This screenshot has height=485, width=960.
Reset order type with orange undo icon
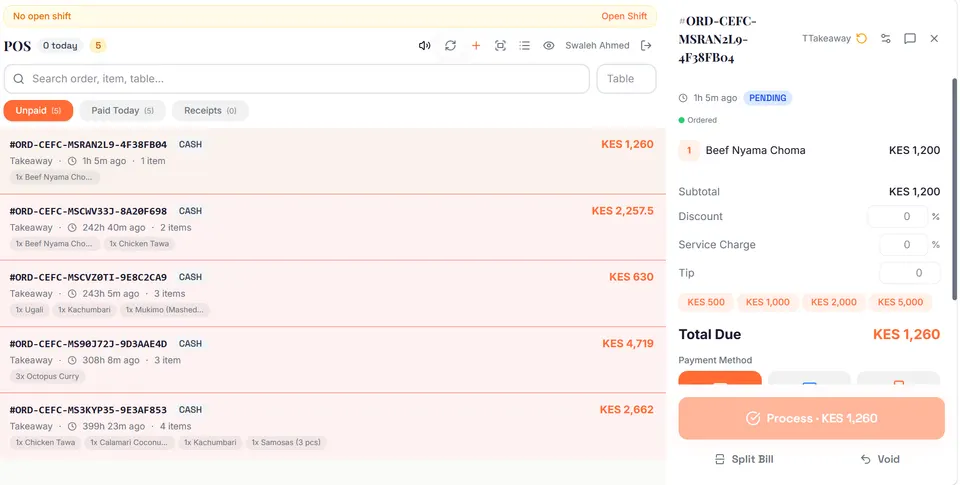point(861,39)
